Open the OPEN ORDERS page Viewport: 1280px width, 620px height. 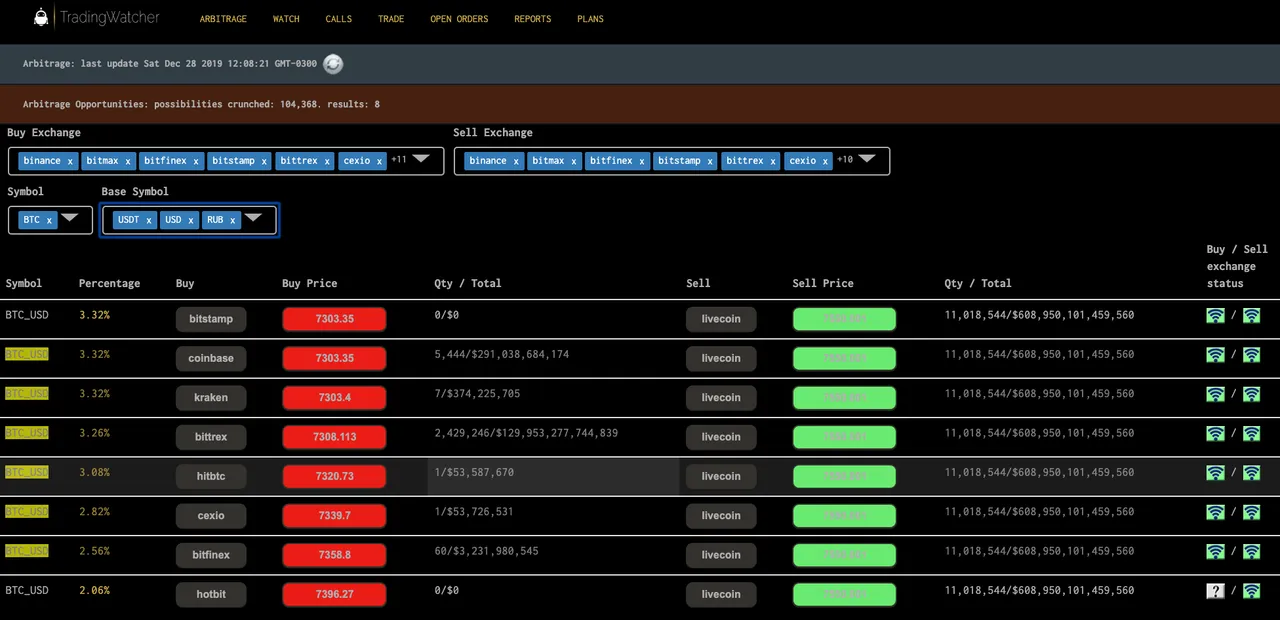tap(459, 19)
